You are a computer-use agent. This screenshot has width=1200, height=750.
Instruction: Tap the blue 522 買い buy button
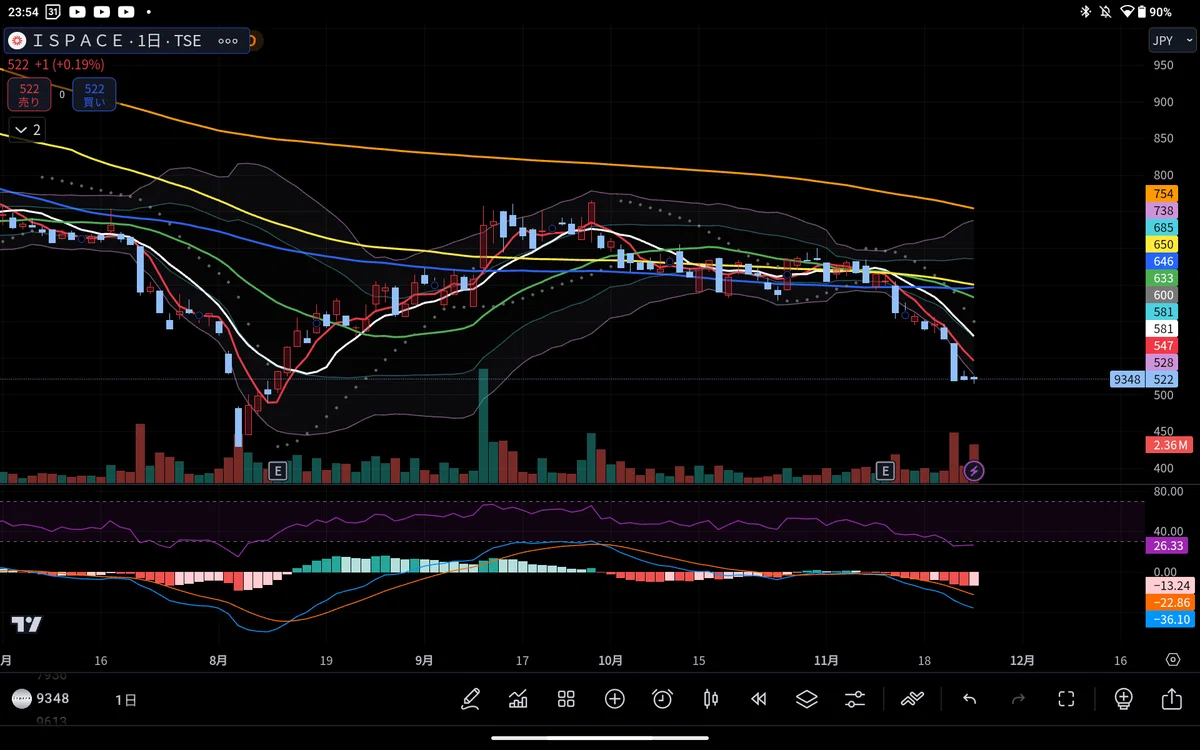tap(94, 95)
